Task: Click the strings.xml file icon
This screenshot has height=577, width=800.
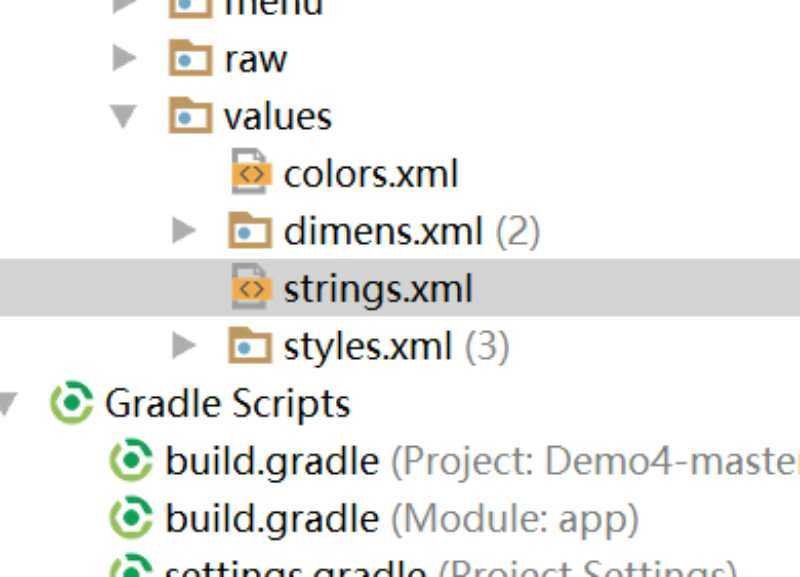Action: point(250,287)
